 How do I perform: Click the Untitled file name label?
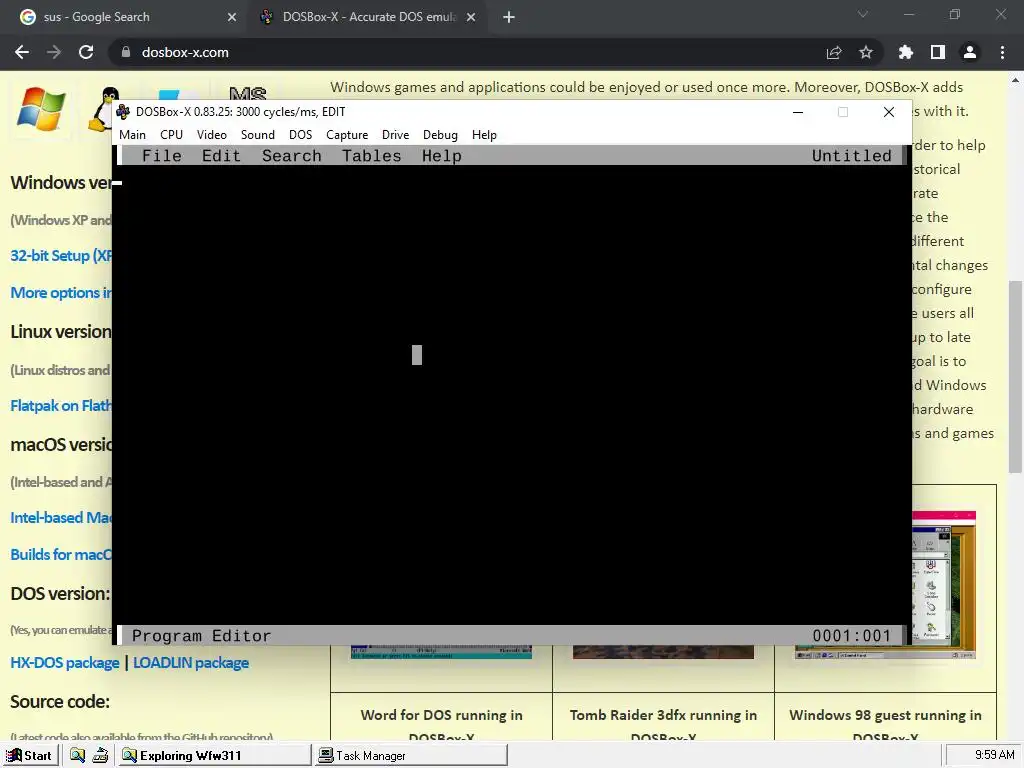click(852, 155)
